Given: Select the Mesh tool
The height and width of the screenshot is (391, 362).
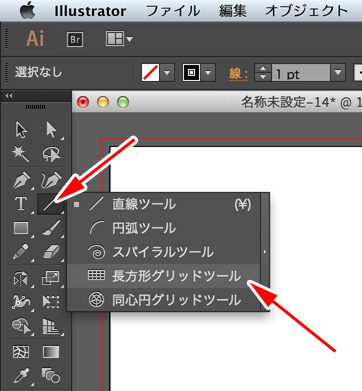Looking at the screenshot, I should 21,352.
